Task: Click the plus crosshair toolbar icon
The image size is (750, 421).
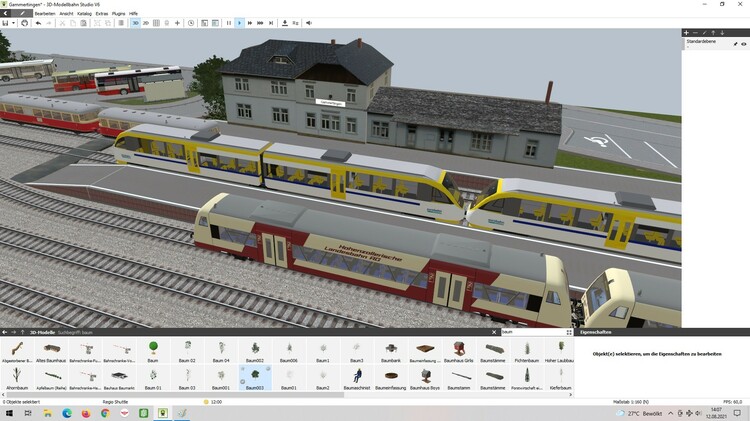Action: (177, 23)
